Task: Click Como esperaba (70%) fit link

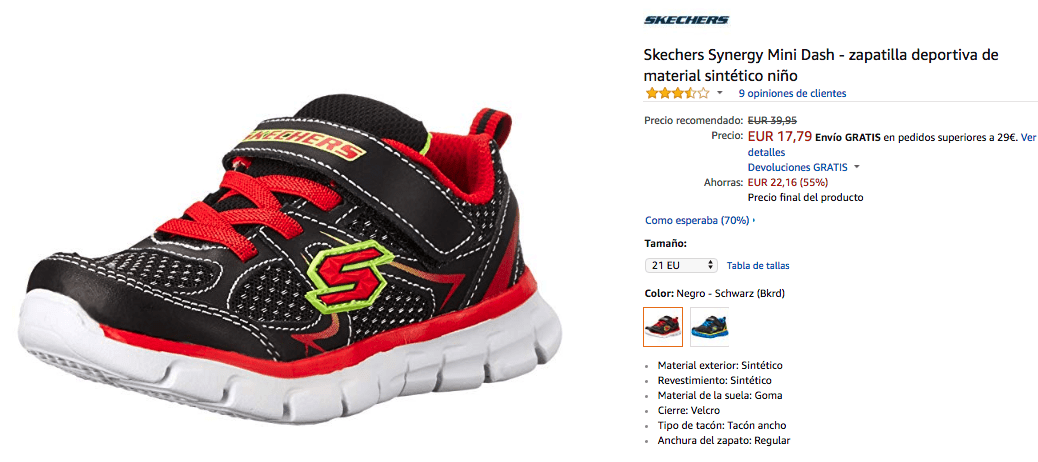Action: point(698,220)
